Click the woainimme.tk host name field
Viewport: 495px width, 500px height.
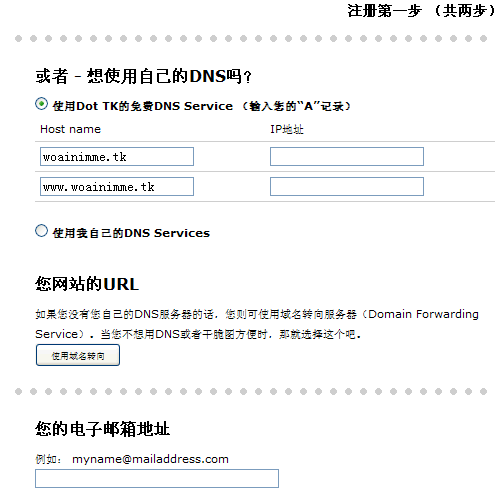117,156
